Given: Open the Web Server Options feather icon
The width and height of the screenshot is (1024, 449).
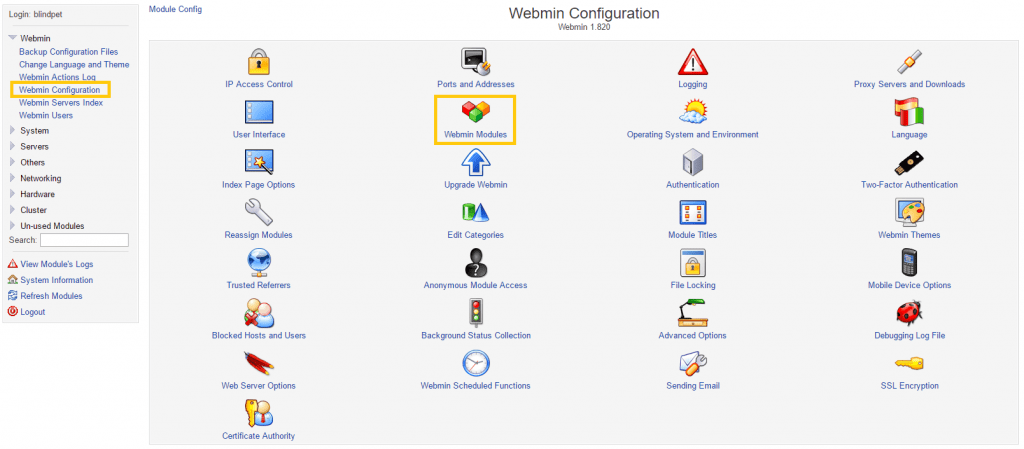Looking at the screenshot, I should [x=259, y=364].
